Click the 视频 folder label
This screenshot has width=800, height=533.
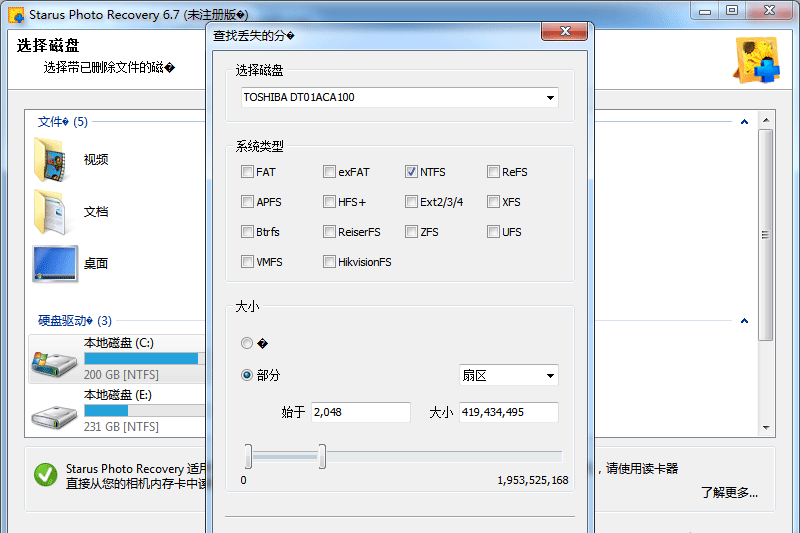click(96, 160)
